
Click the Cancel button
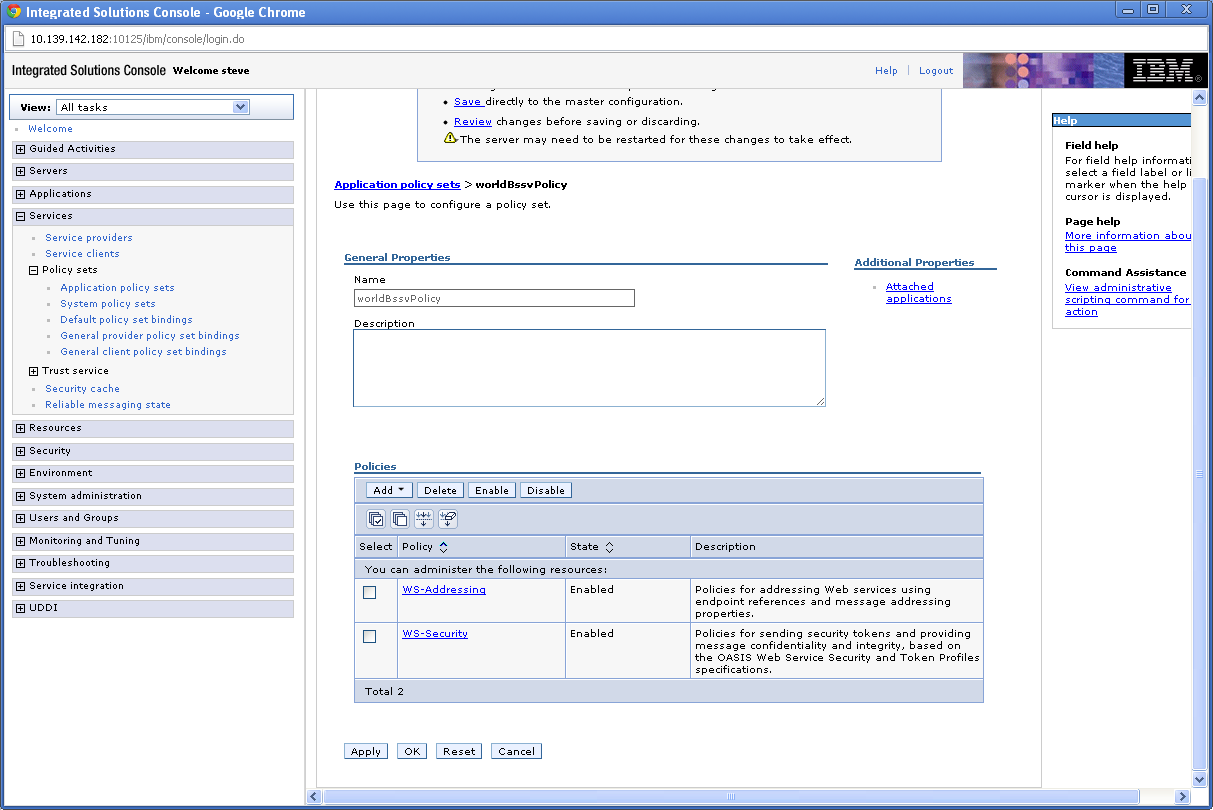516,751
